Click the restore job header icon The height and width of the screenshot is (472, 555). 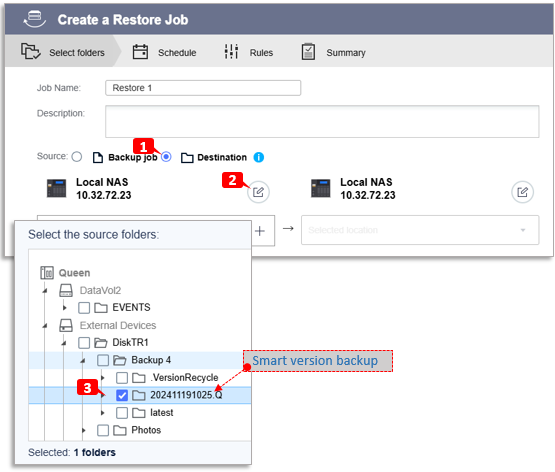coord(34,19)
